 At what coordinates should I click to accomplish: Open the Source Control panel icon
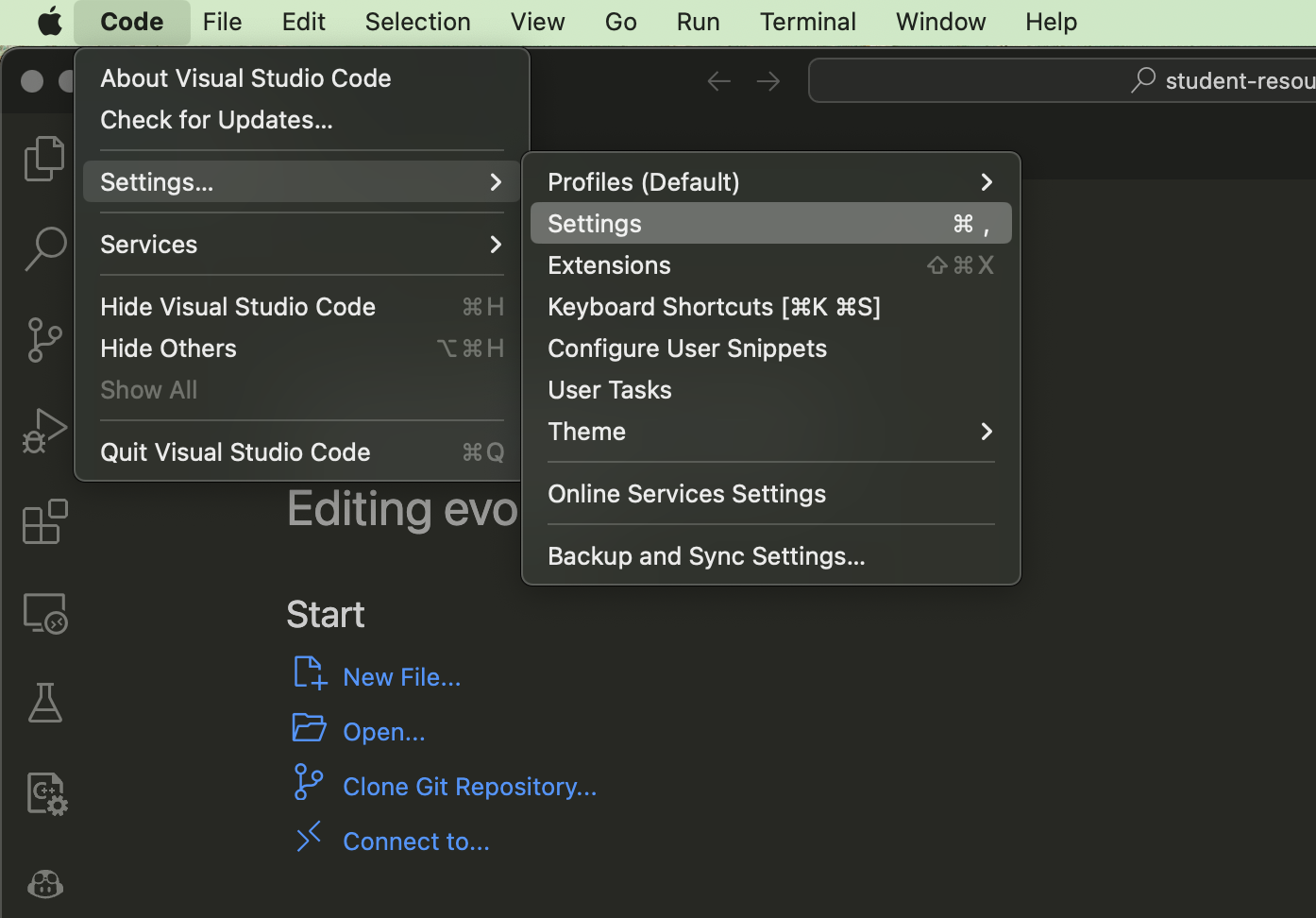[x=44, y=340]
